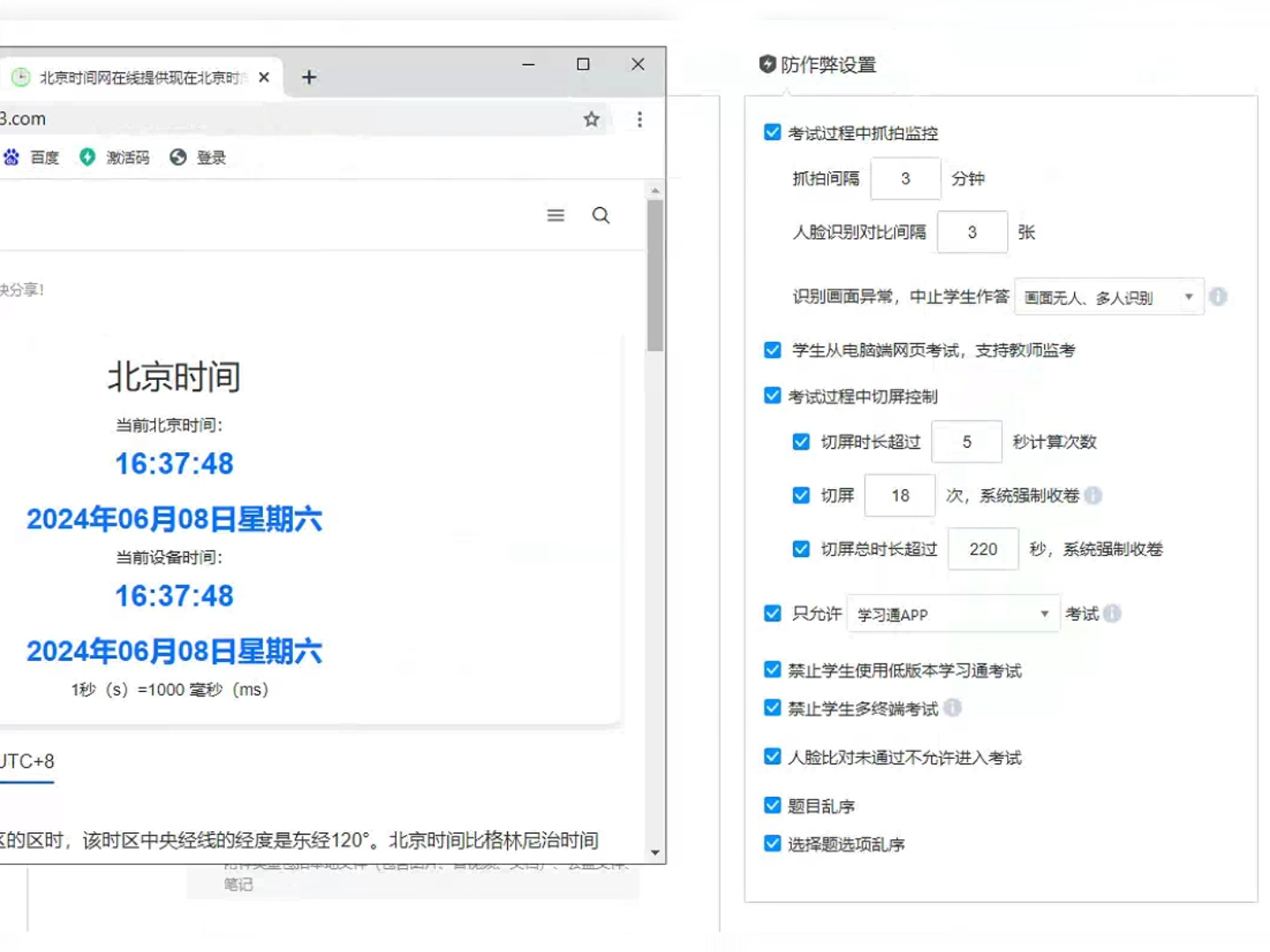Click the scrollbar down arrow in browser

pos(654,852)
